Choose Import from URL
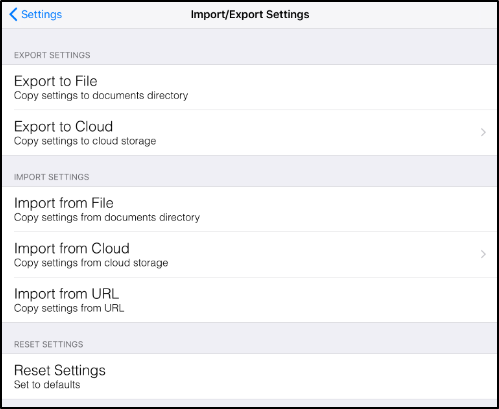Screen dimensions: 499x409 (249, 300)
